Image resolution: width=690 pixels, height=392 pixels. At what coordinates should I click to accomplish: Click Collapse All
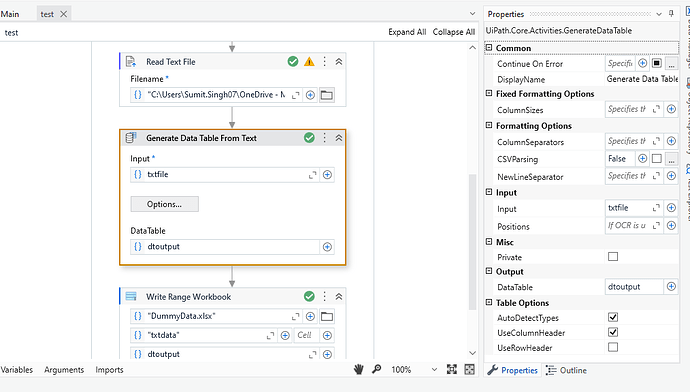tap(454, 32)
